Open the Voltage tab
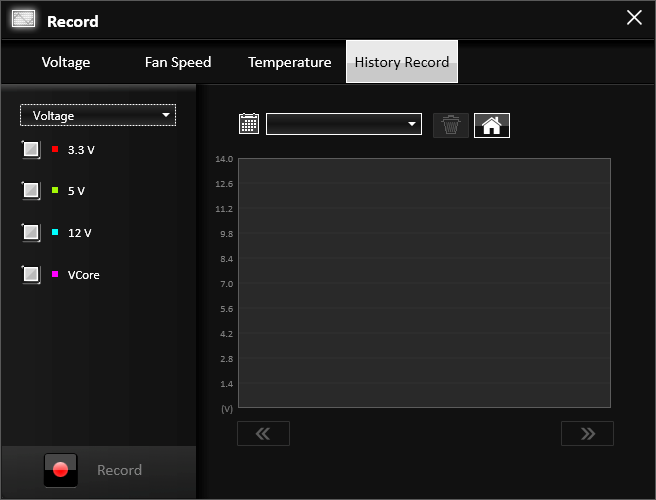 pos(66,62)
